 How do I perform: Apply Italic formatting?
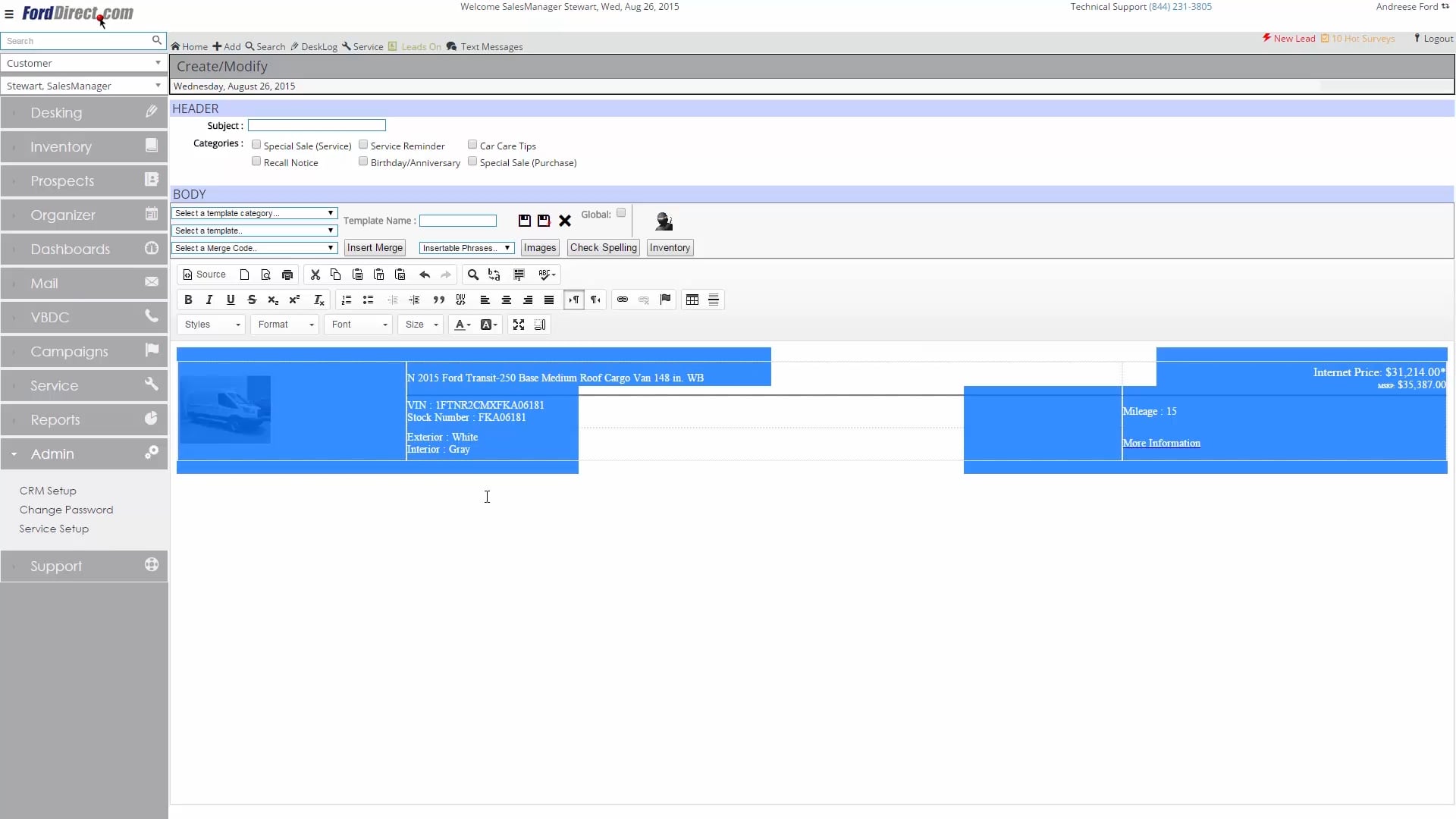click(x=209, y=300)
